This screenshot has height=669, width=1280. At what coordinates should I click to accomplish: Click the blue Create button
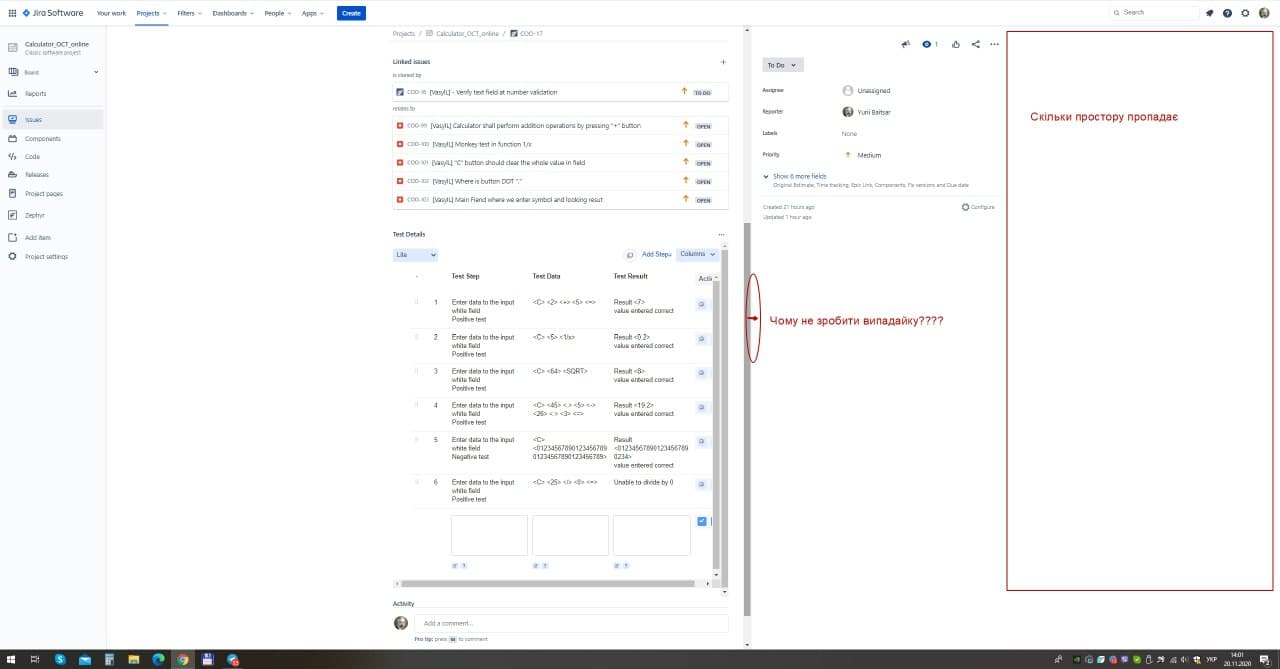click(351, 13)
